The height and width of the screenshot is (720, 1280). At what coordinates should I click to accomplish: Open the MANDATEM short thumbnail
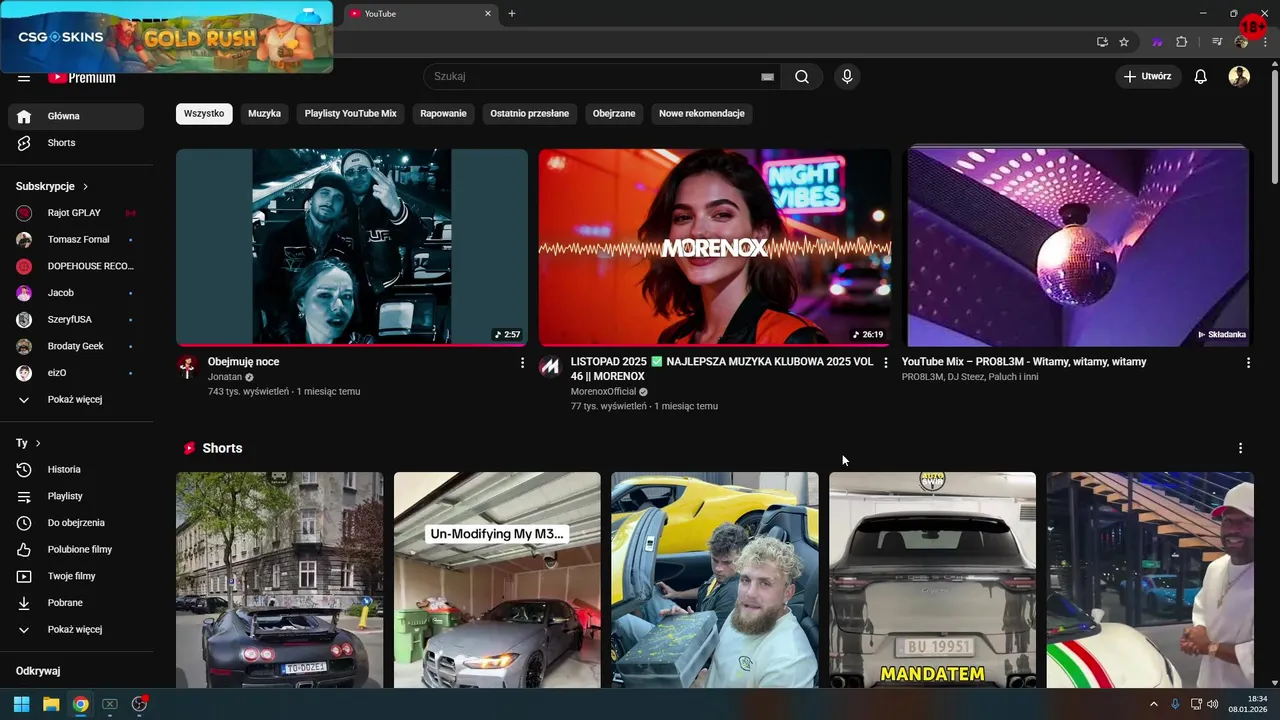click(x=932, y=580)
